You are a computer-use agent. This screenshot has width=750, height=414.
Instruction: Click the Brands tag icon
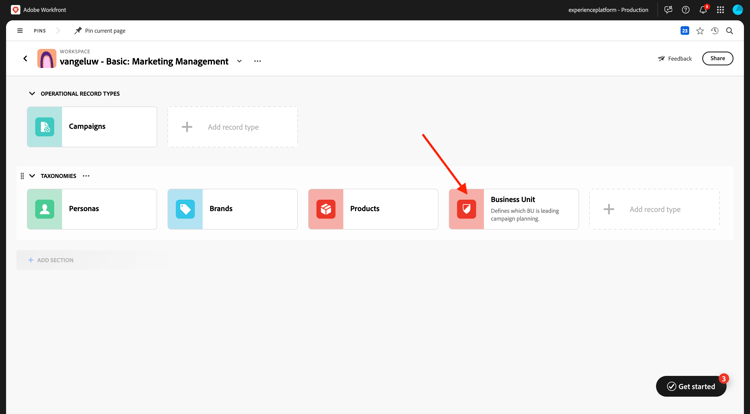coord(185,209)
